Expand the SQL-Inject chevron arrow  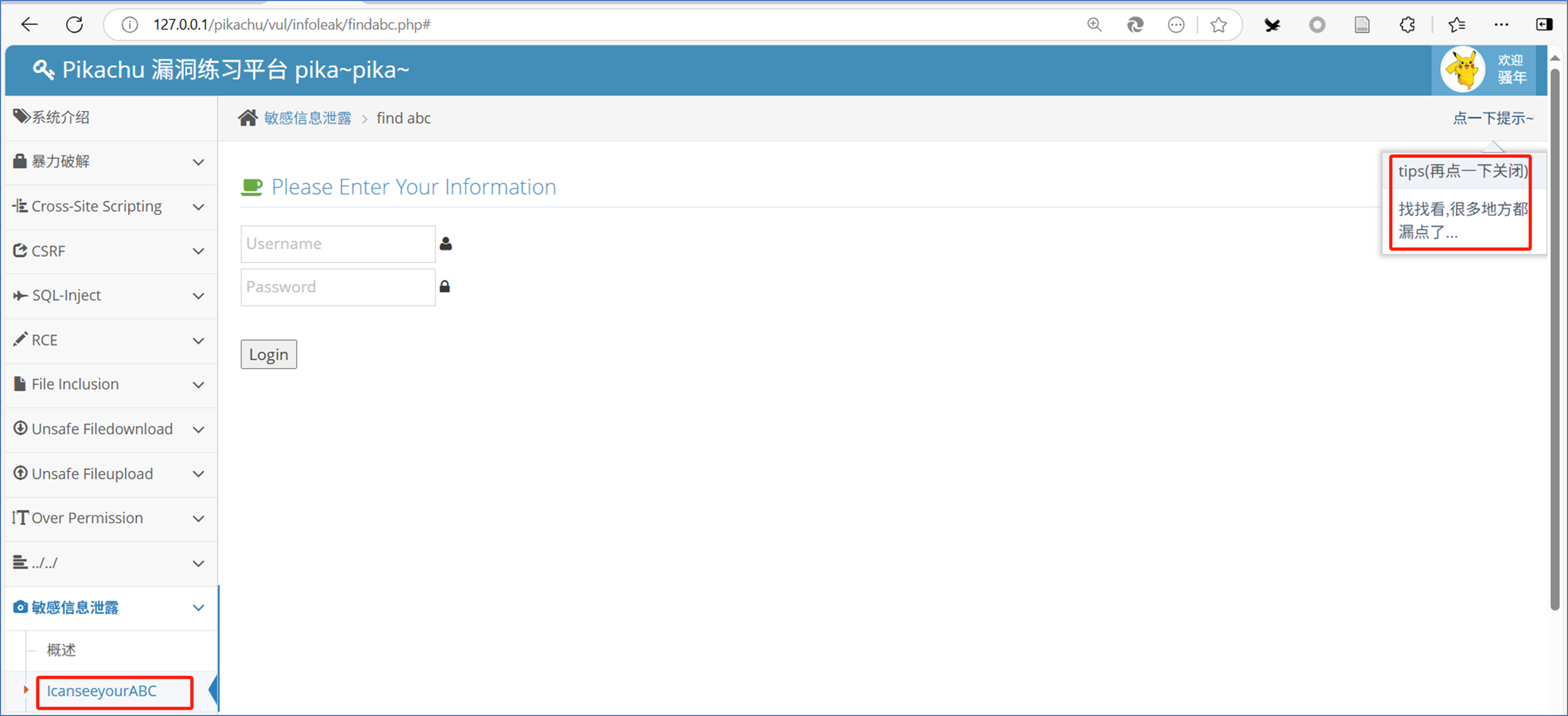[x=198, y=296]
